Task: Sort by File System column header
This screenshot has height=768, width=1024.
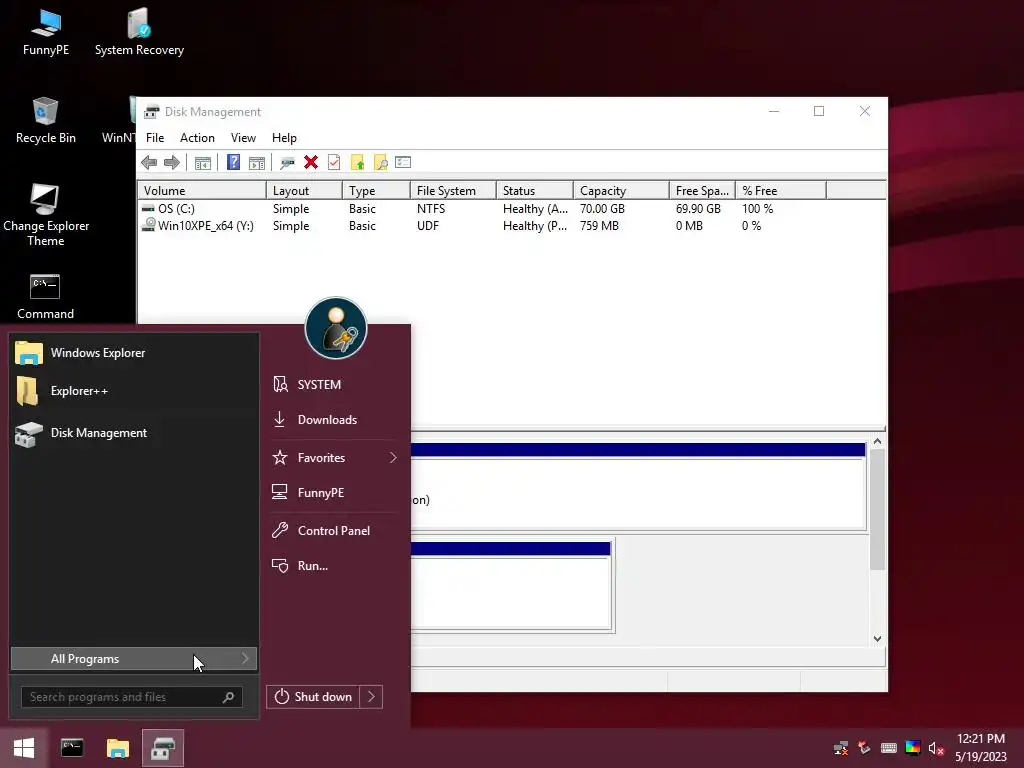Action: click(x=453, y=191)
